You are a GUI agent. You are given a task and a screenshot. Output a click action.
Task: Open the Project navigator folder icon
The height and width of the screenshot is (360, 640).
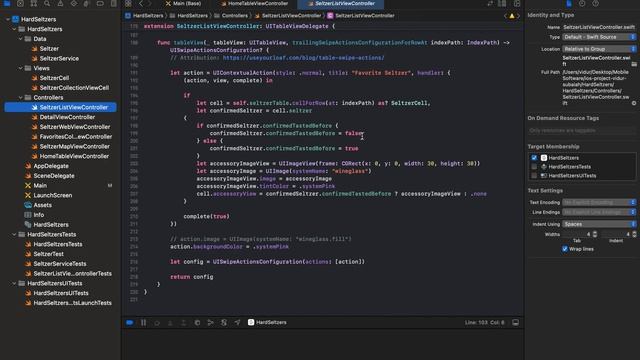pyautogui.click(x=7, y=3)
